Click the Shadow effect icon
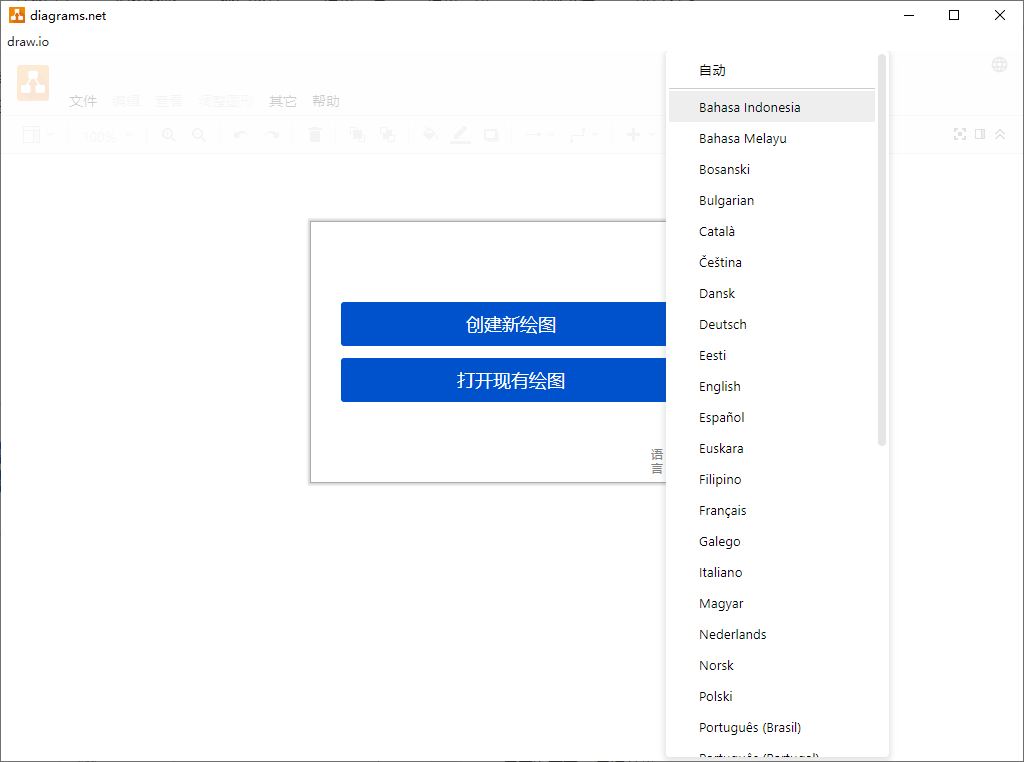The height and width of the screenshot is (762, 1024). point(491,134)
